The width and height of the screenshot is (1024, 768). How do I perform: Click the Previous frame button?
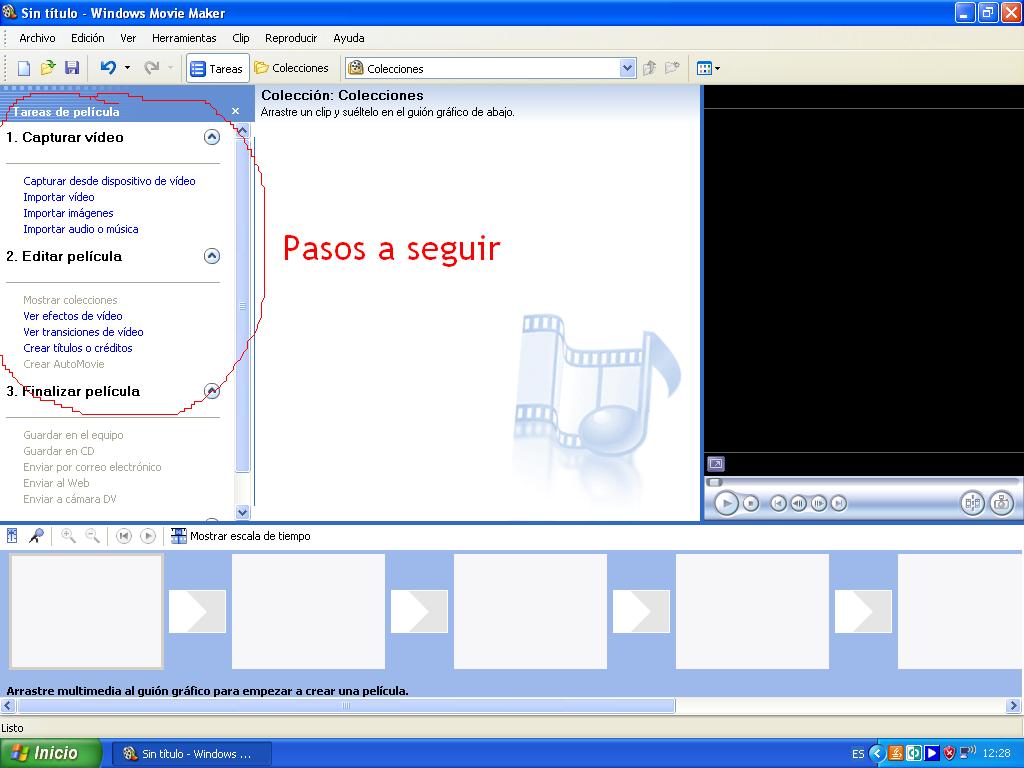coord(798,504)
